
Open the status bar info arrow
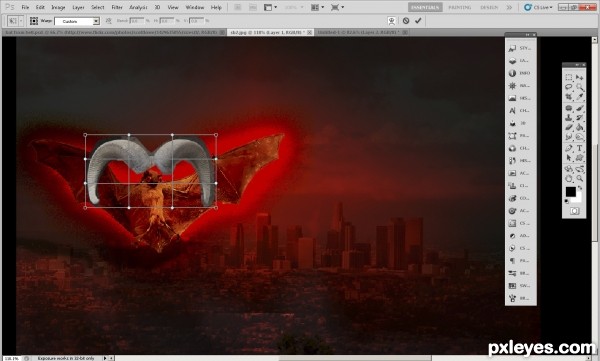coord(105,358)
